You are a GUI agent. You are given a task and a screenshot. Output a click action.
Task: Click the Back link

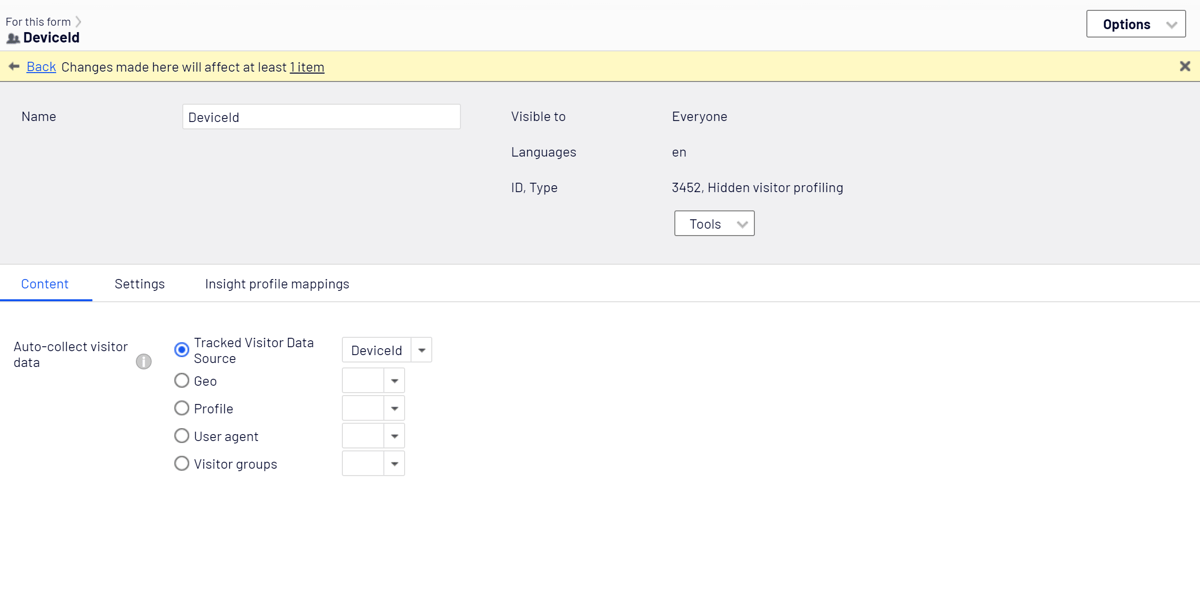41,67
